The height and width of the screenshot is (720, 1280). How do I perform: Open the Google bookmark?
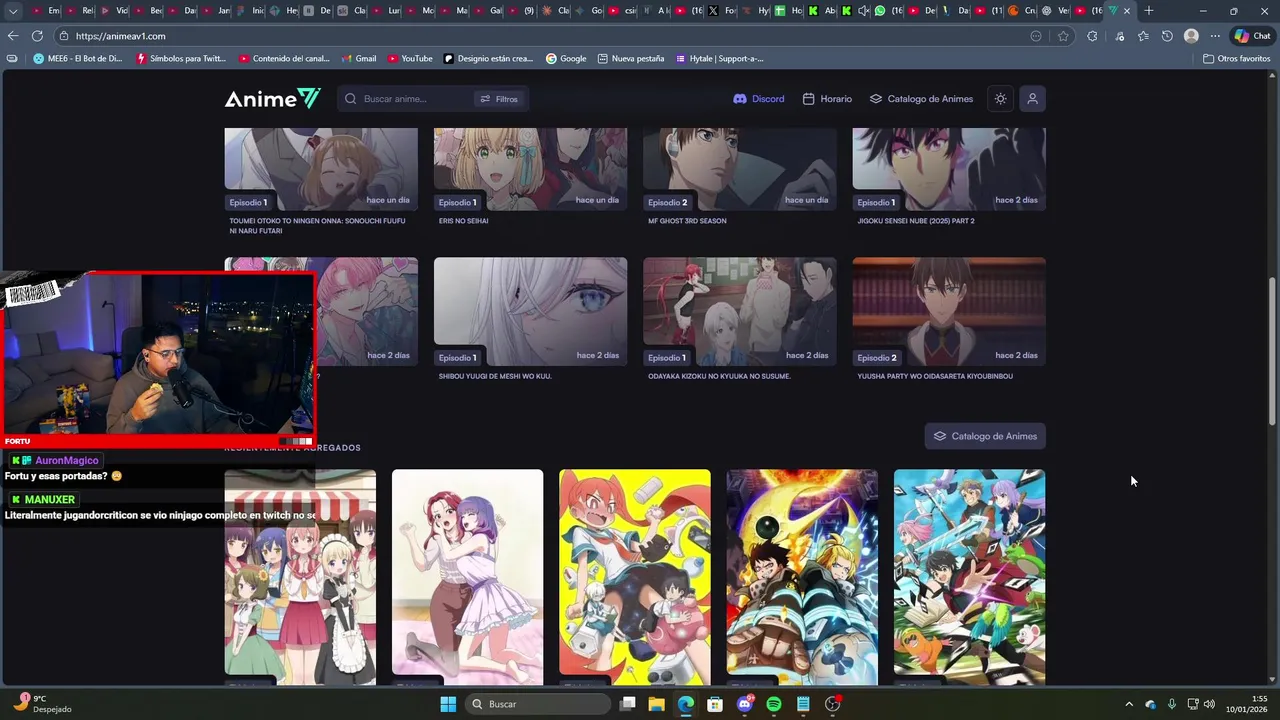click(x=566, y=59)
